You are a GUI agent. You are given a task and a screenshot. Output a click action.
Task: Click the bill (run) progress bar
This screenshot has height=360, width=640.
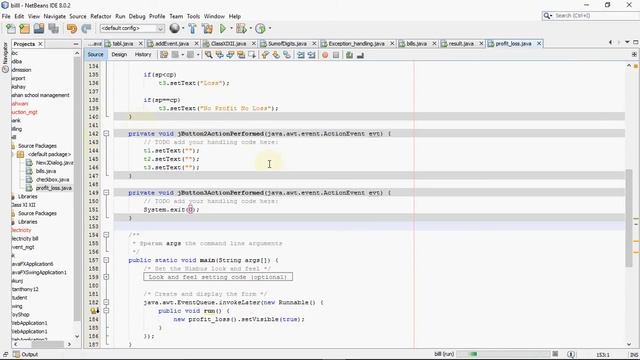503,354
